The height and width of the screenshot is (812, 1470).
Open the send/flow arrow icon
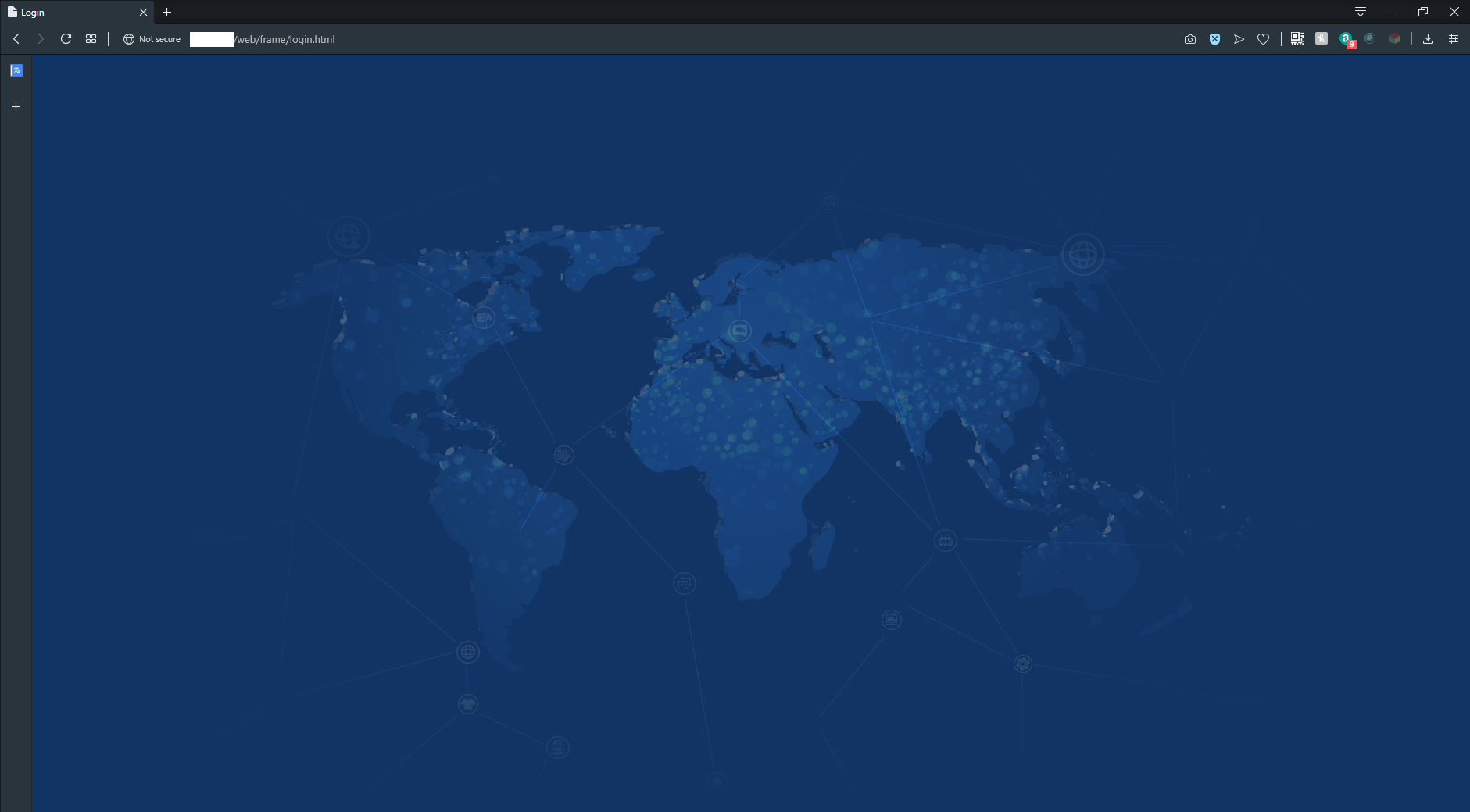[x=1239, y=39]
